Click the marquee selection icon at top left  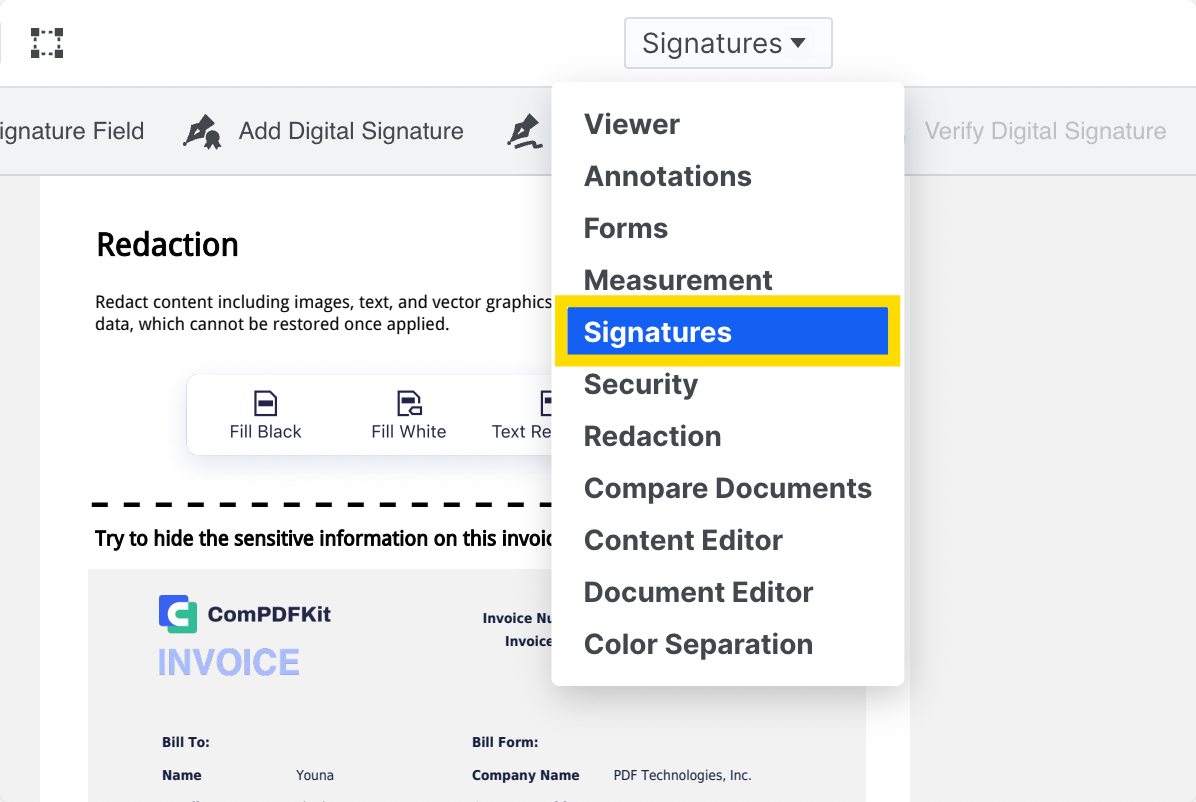click(x=47, y=43)
